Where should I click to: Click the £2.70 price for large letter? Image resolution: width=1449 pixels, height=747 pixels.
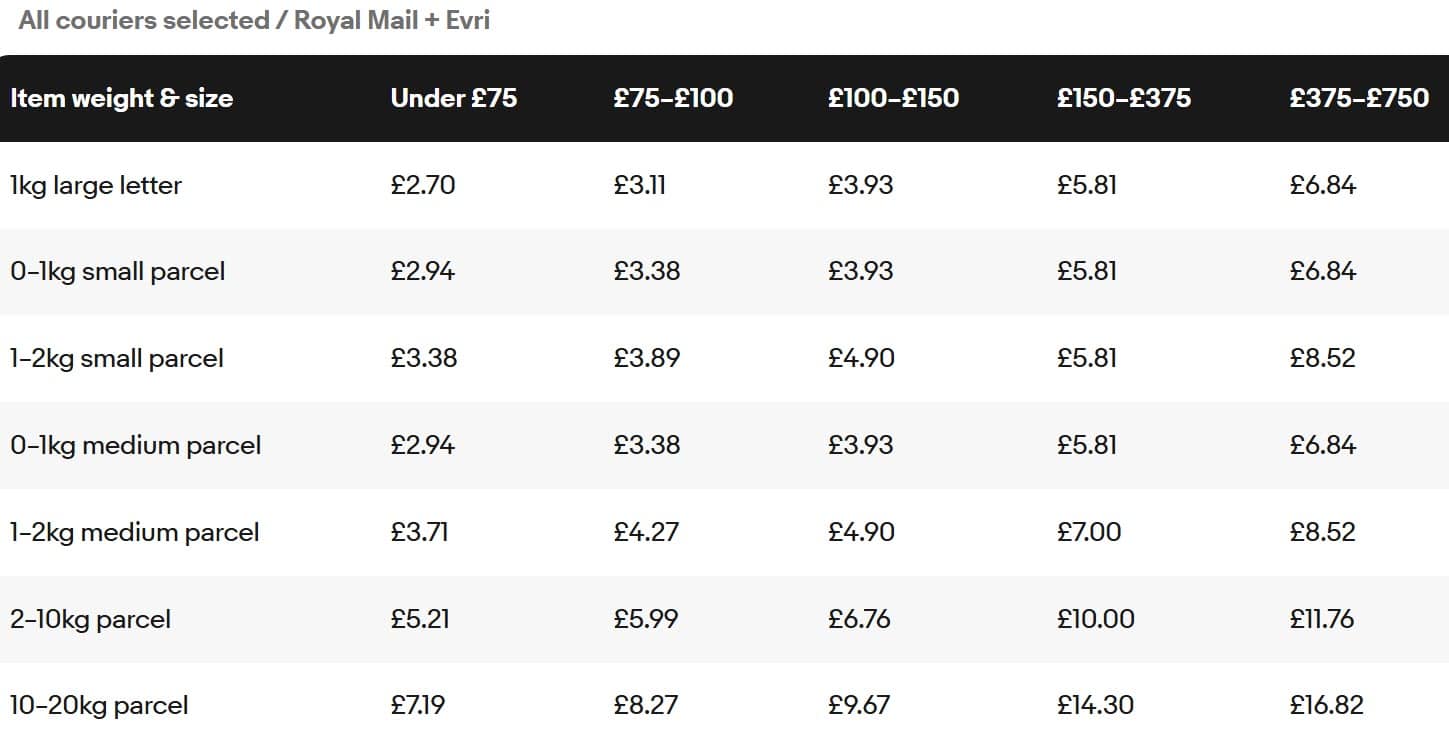coord(423,185)
